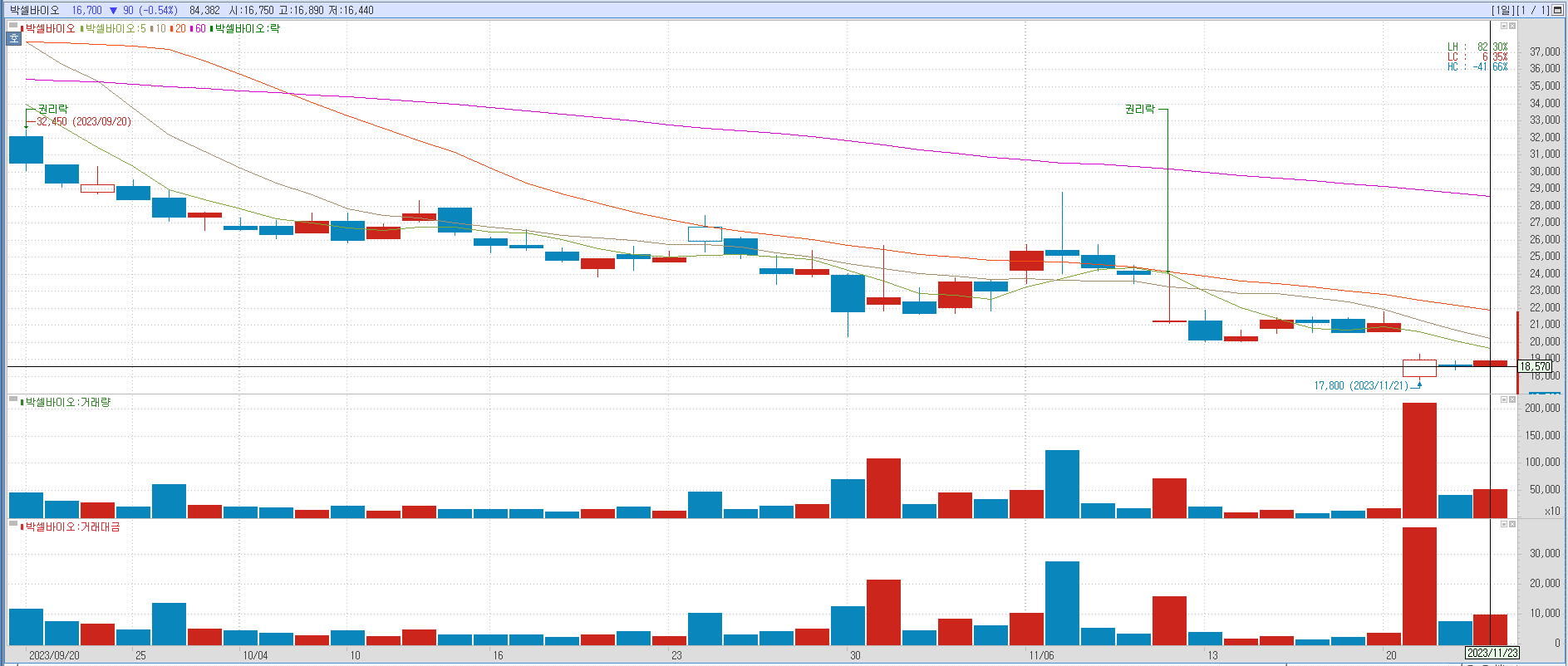Maximize the price chart panel

(1503, 27)
